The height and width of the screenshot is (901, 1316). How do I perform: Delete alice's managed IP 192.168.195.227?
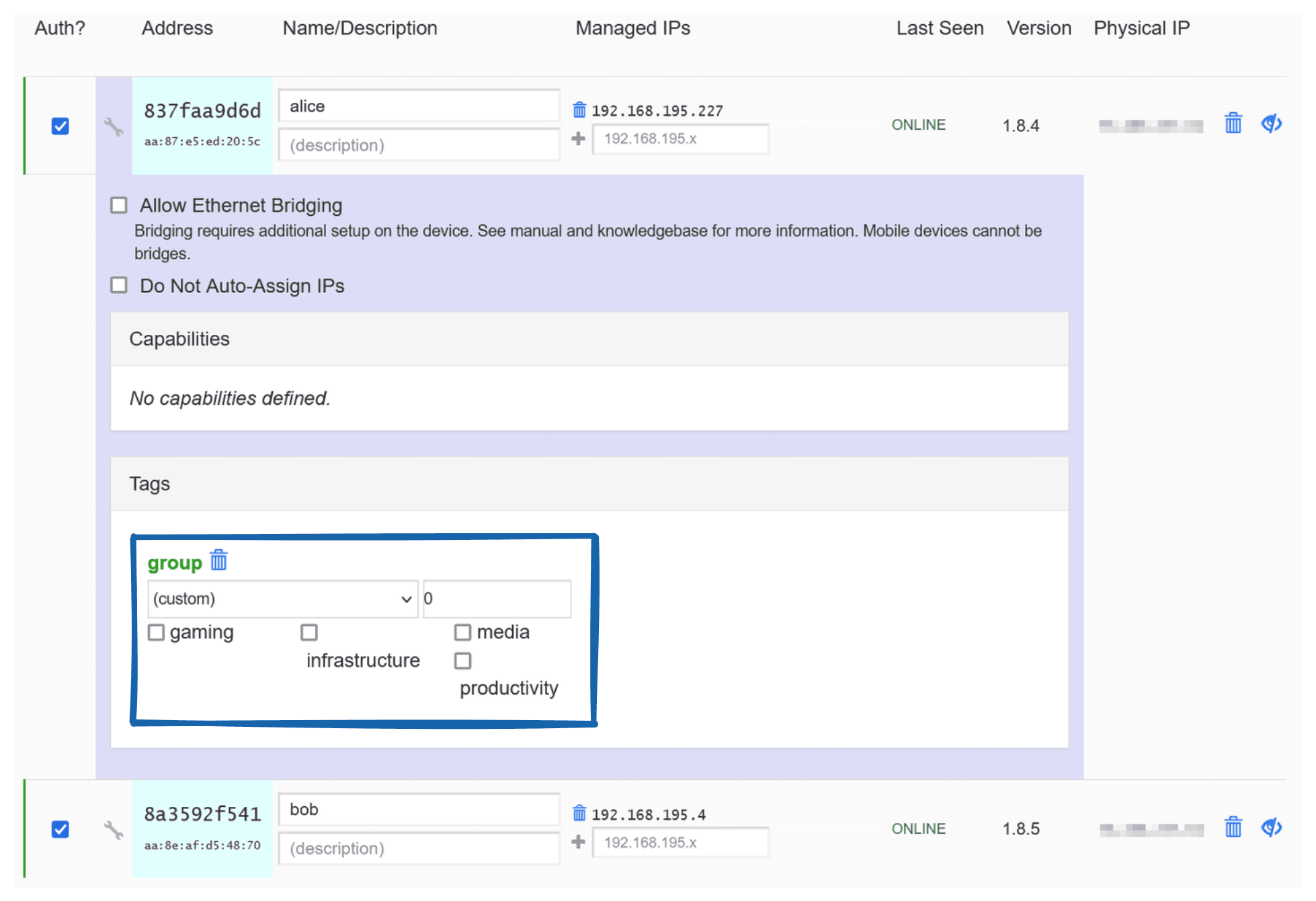(x=579, y=108)
